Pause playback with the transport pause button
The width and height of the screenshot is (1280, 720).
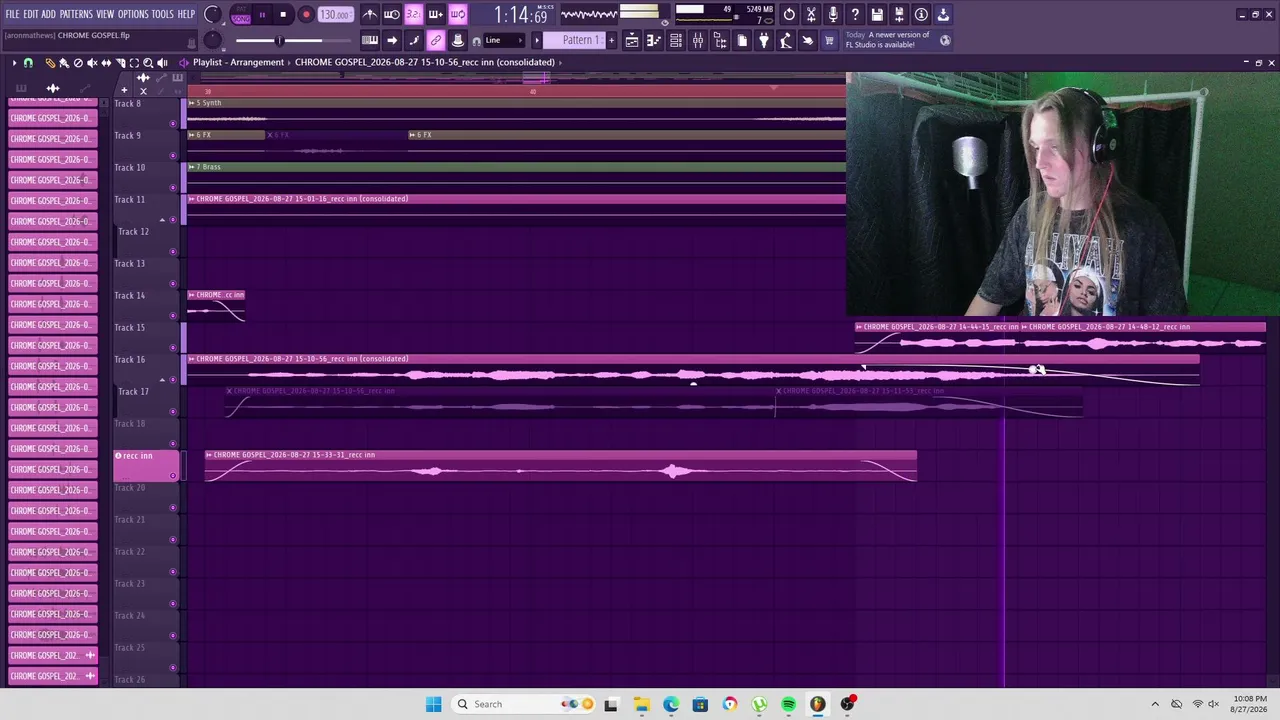262,15
